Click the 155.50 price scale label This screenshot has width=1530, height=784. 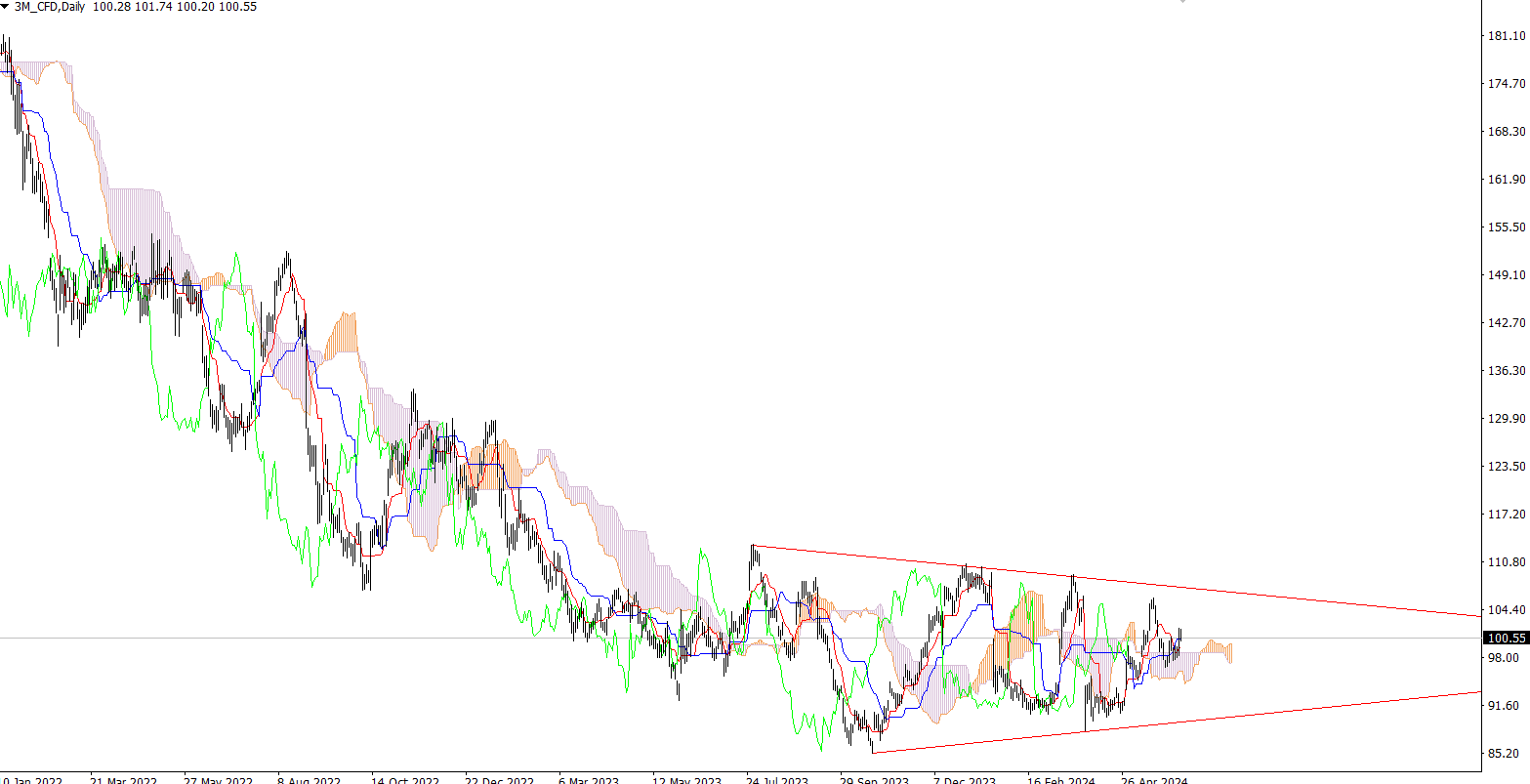click(1505, 227)
